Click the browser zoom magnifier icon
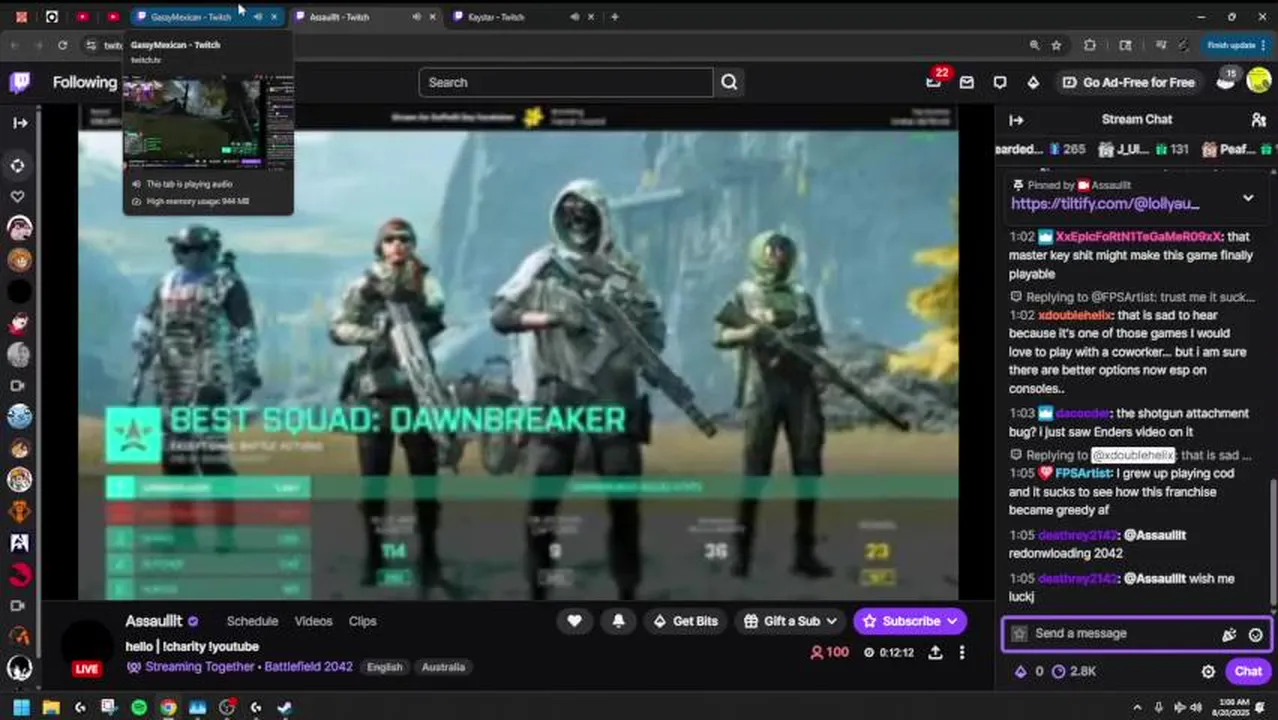The height and width of the screenshot is (720, 1278). click(x=1034, y=45)
